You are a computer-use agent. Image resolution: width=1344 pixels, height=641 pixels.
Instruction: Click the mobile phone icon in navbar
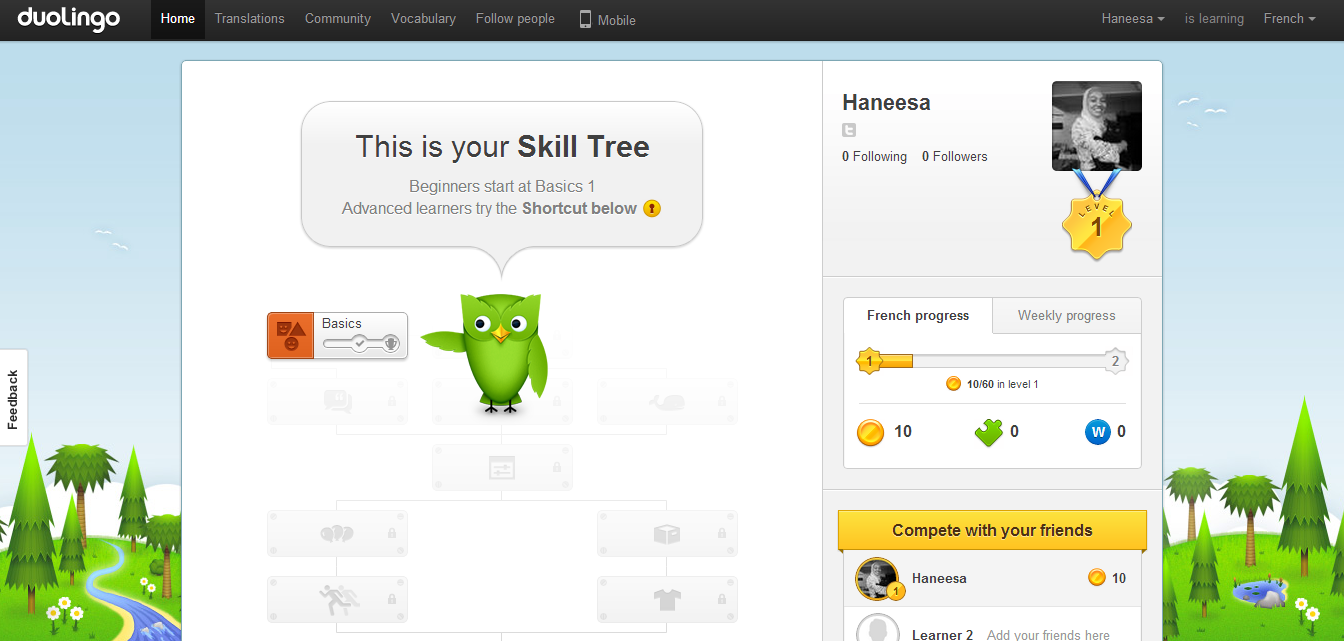pyautogui.click(x=585, y=19)
